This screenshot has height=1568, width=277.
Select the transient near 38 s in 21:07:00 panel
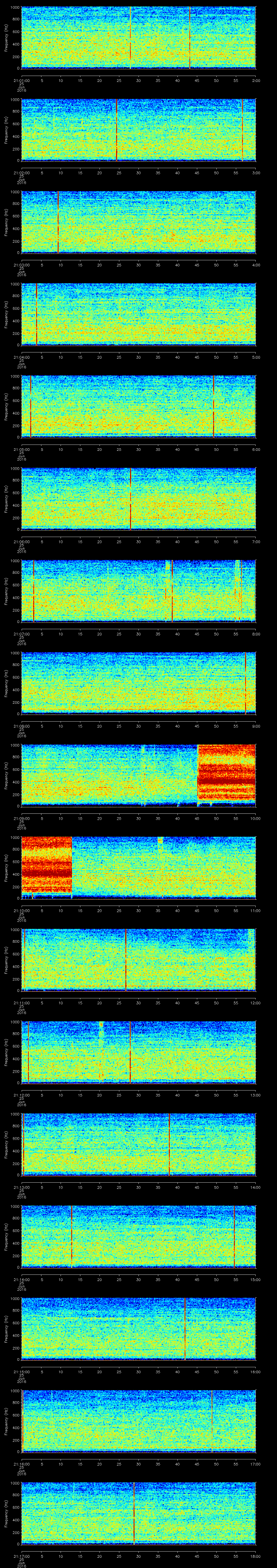point(172,591)
